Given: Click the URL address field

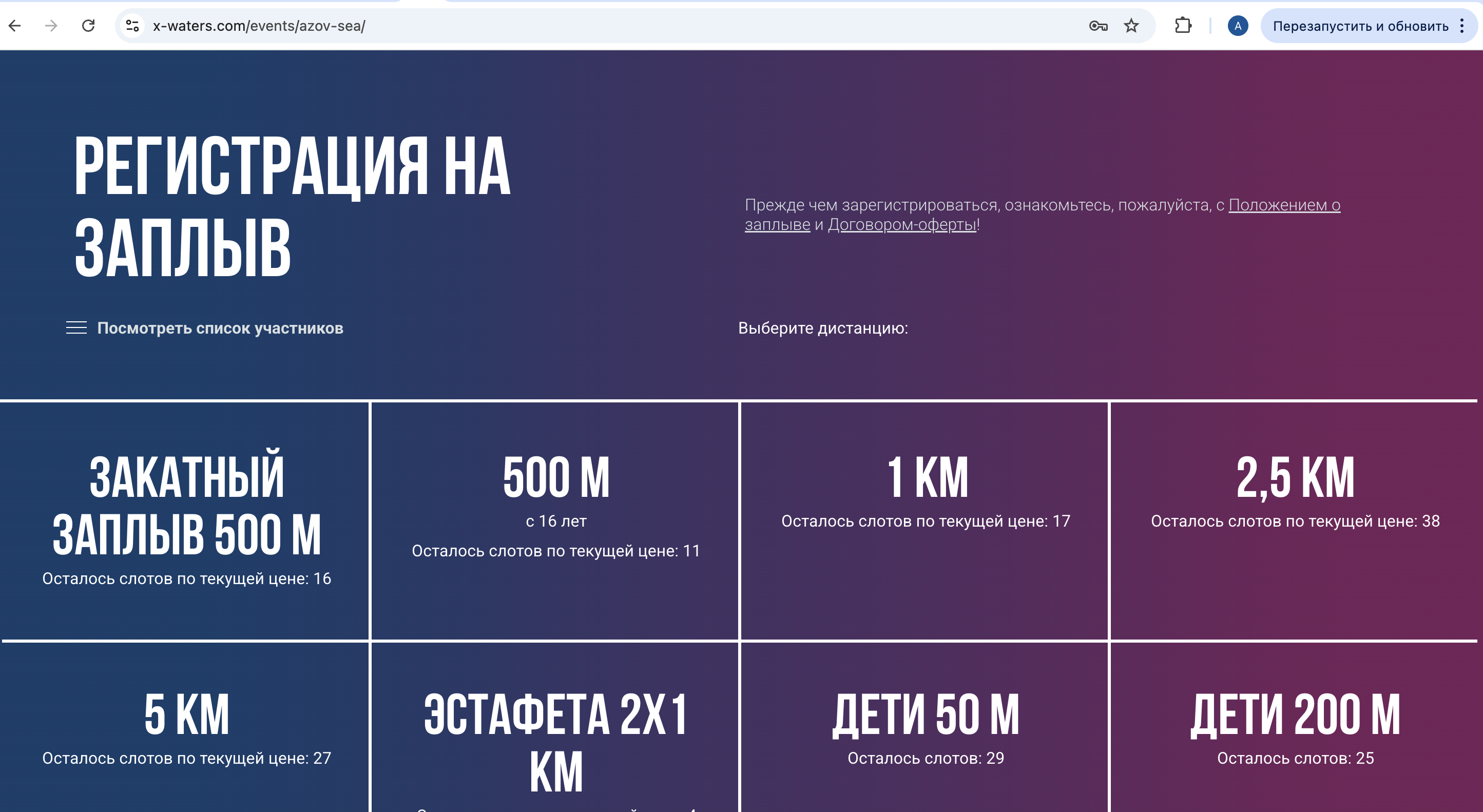Looking at the screenshot, I should point(576,26).
